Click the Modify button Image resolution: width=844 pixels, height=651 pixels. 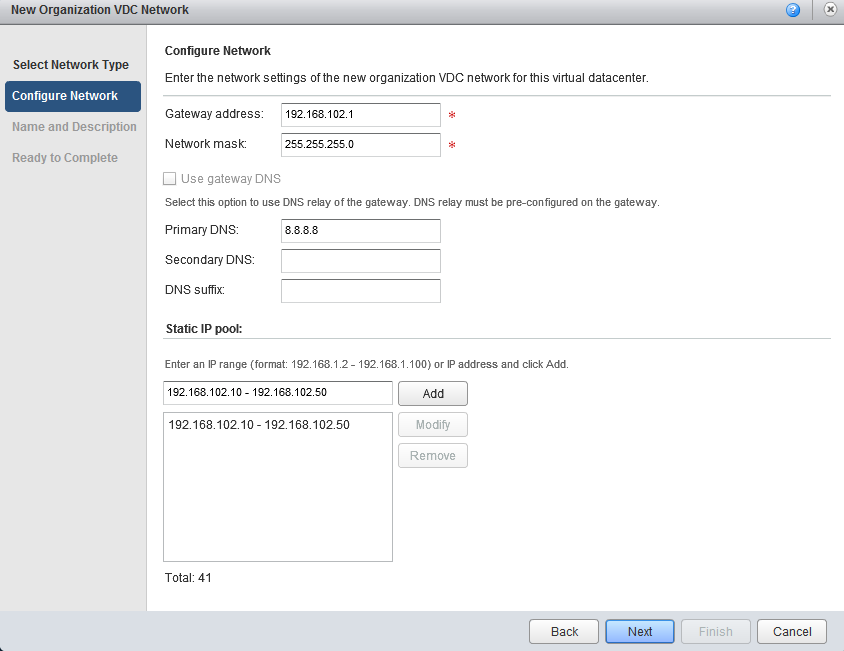coord(432,425)
